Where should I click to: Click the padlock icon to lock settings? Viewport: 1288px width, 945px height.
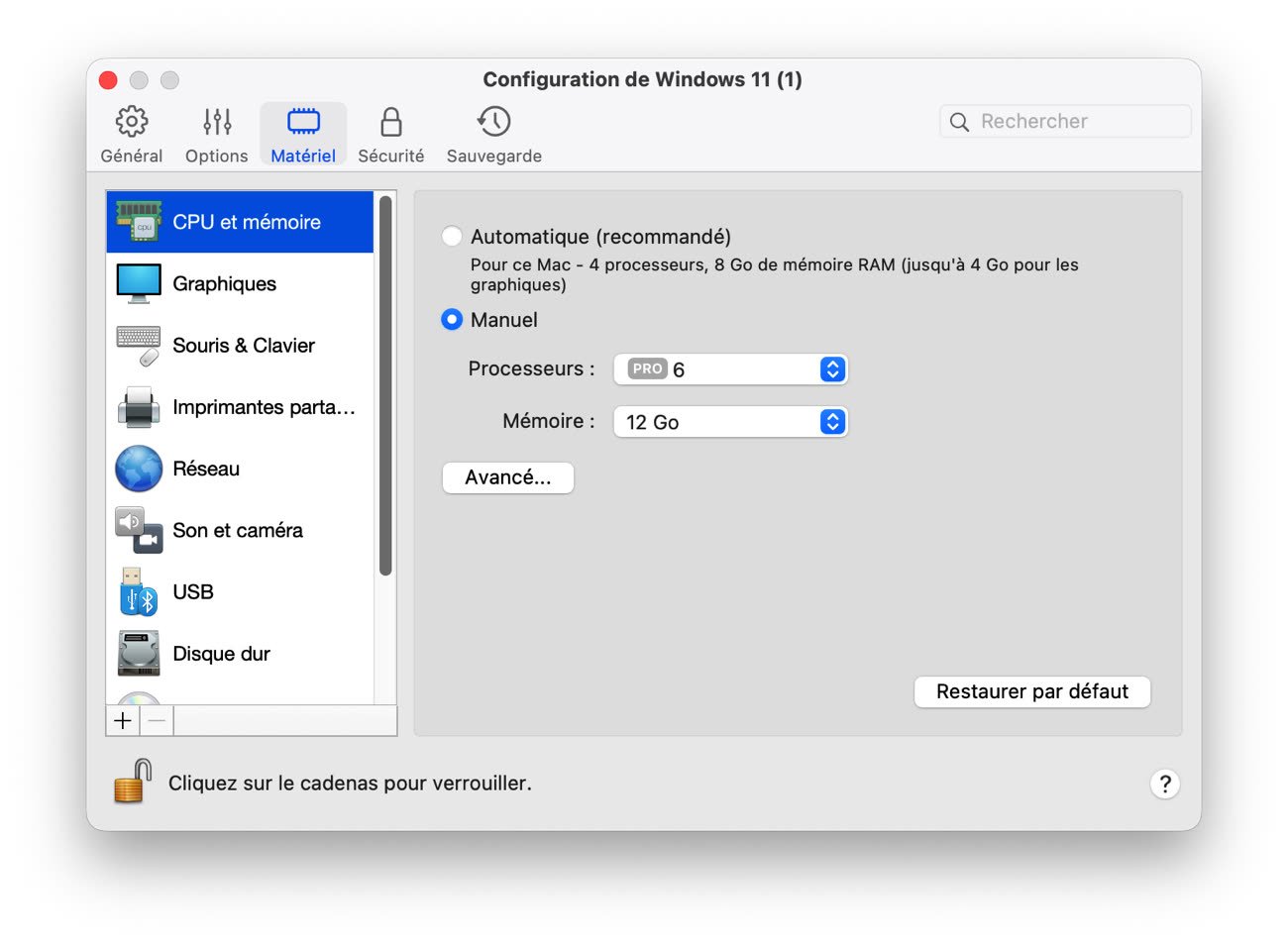point(133,782)
